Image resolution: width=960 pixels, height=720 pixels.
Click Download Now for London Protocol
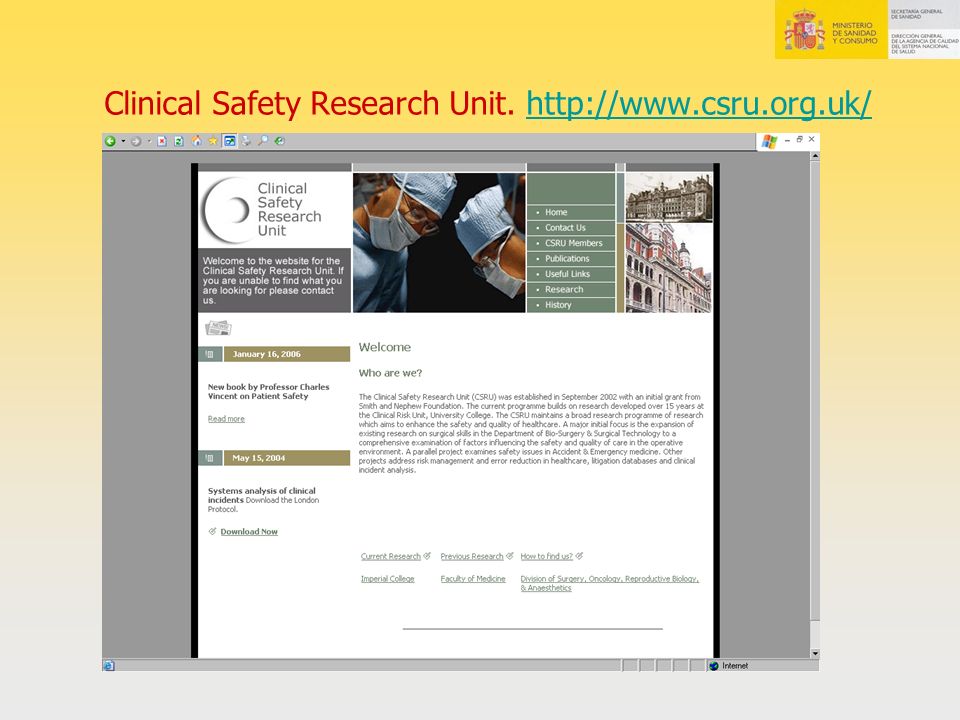[249, 531]
